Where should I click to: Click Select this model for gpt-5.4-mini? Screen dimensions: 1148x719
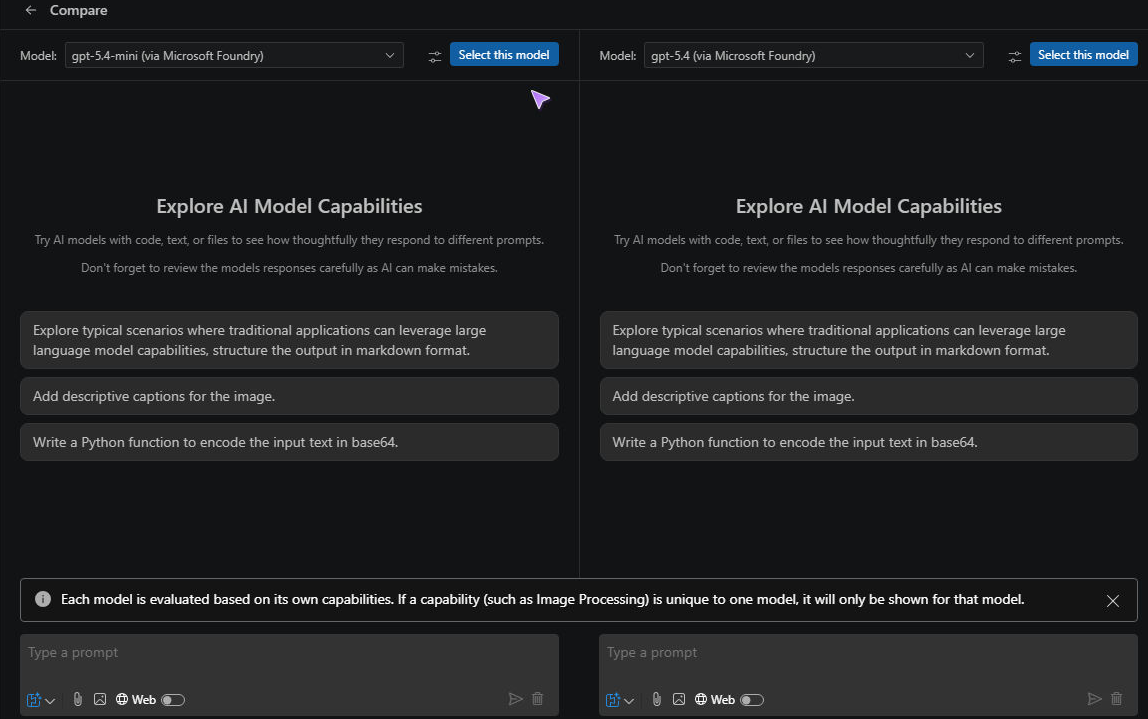coord(504,55)
